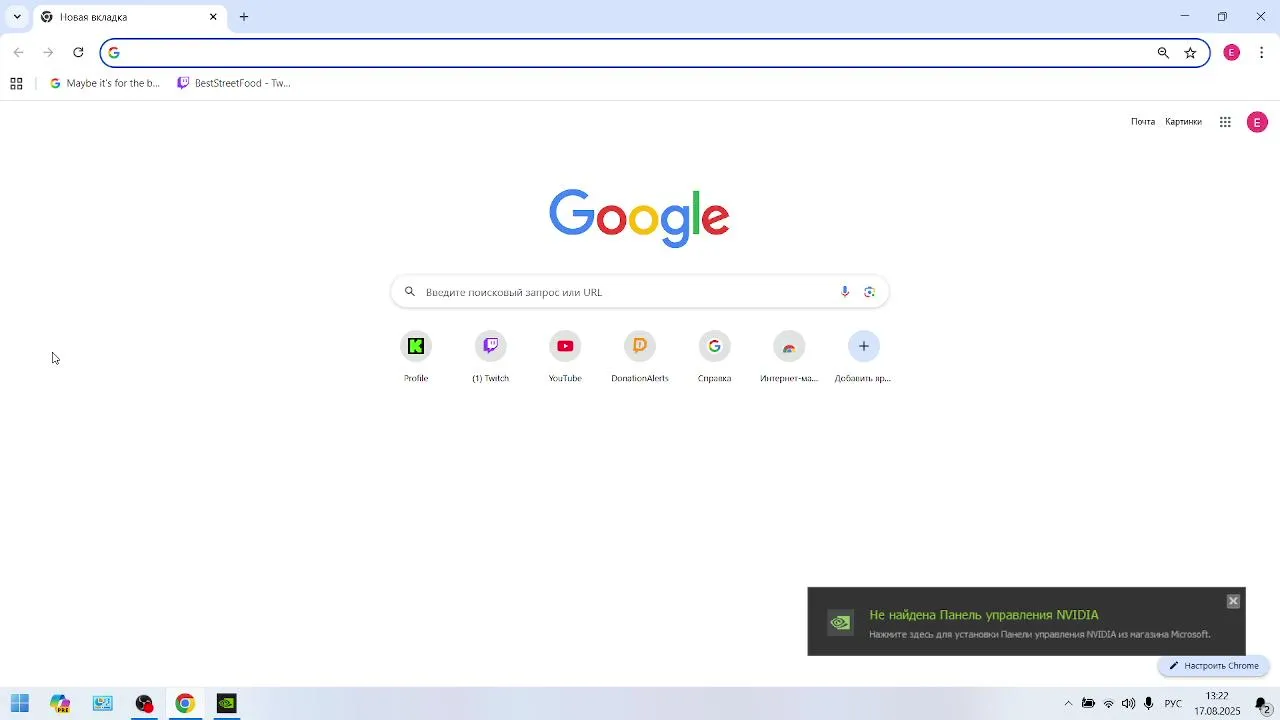Open the tab search dropdown arrow

(x=17, y=17)
